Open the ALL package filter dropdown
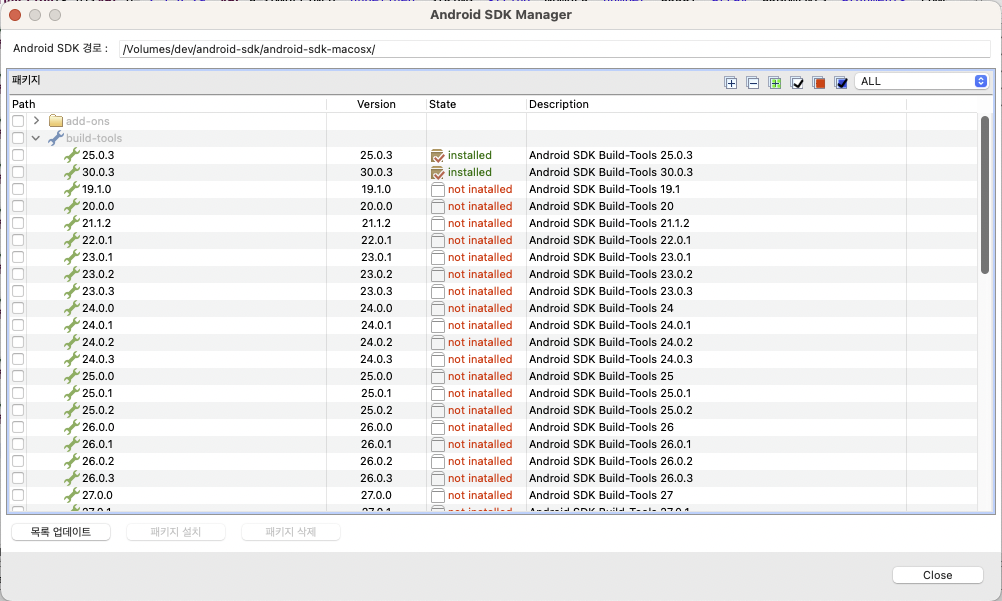This screenshot has width=1002, height=601. coord(921,81)
